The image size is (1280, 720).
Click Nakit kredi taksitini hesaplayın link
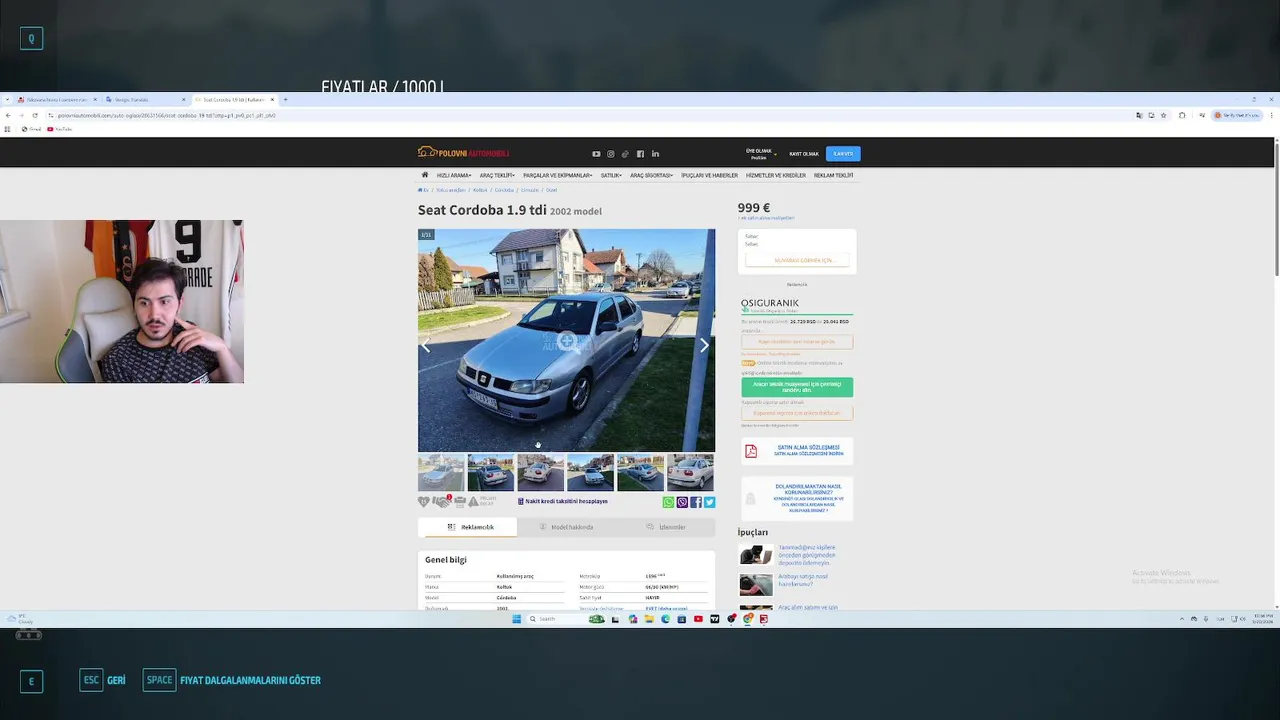(563, 502)
